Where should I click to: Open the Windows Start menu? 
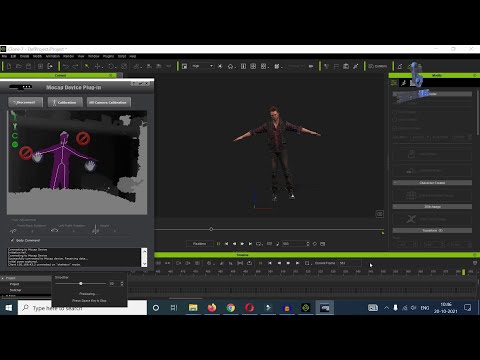click(8, 308)
